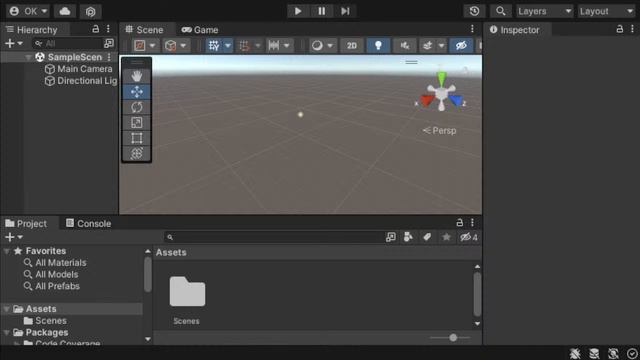Pause the game playback
The height and width of the screenshot is (360, 640).
322,11
